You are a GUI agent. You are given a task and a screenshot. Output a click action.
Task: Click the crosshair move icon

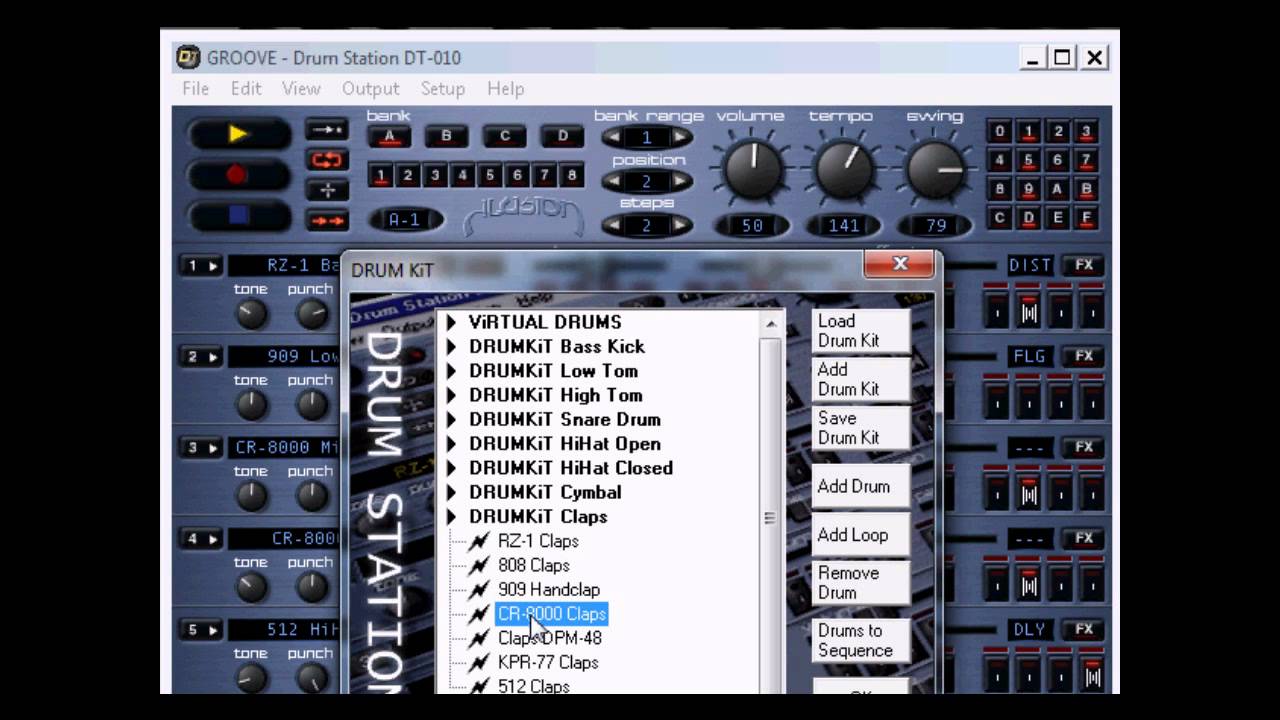pyautogui.click(x=327, y=190)
